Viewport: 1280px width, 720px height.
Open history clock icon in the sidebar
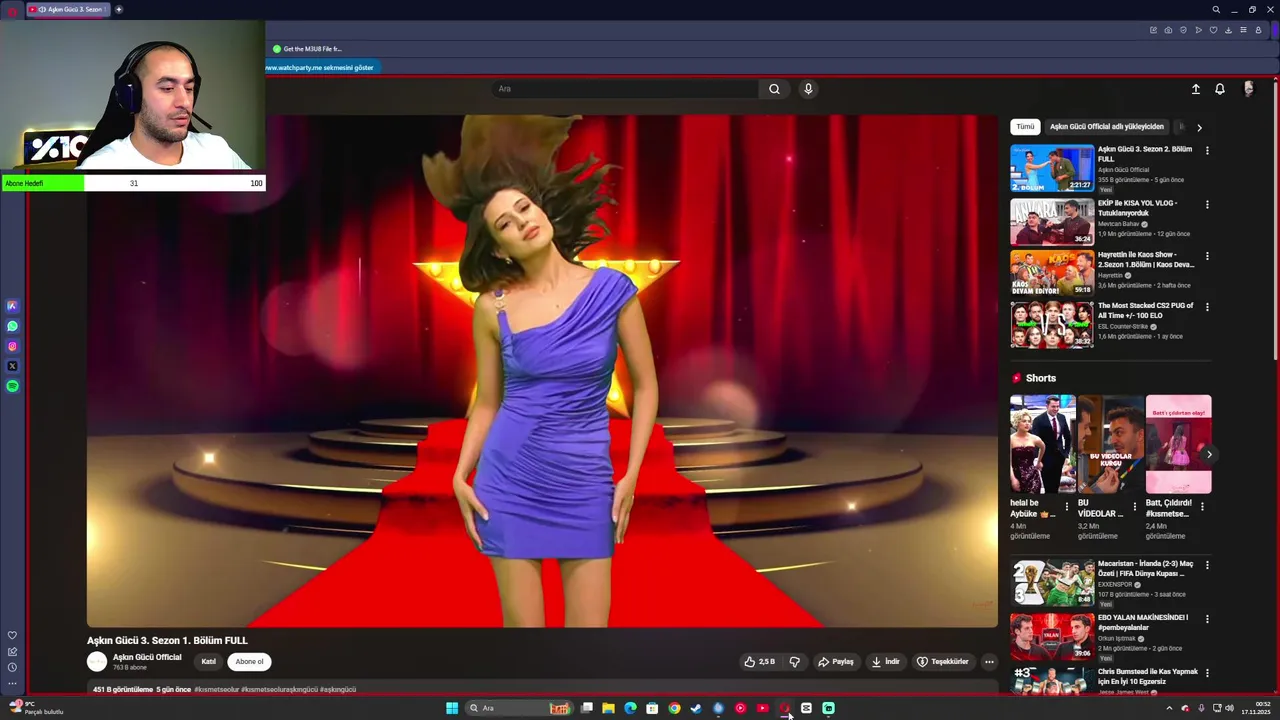click(12, 667)
